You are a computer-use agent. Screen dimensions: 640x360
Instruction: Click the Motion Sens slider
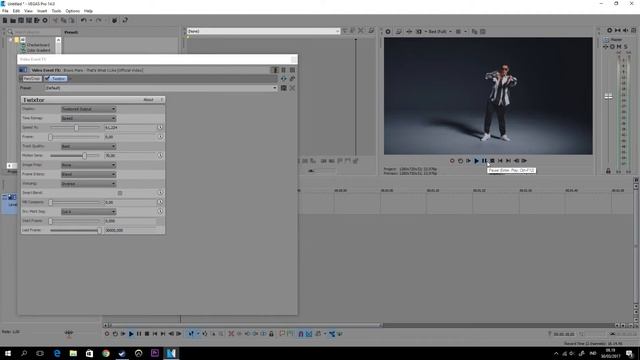pos(75,156)
